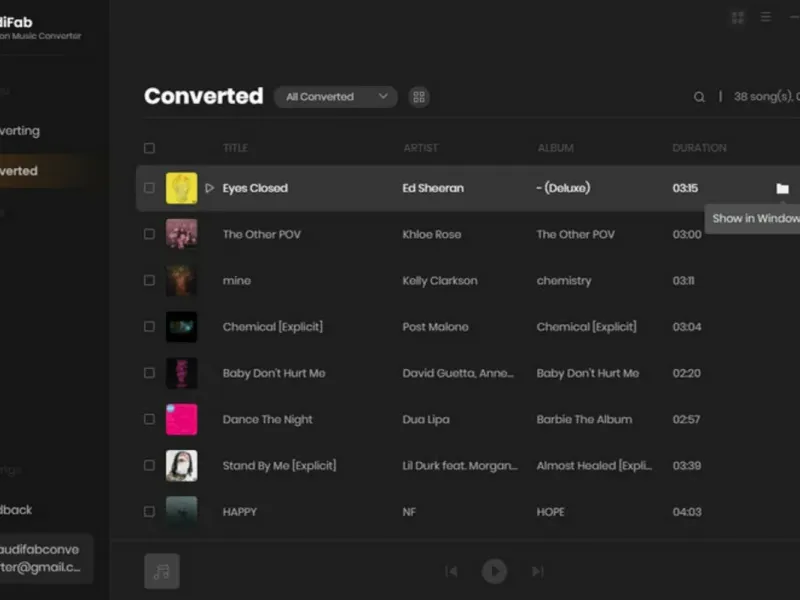
Task: Click the pink Dance The Night cover
Action: 182,419
